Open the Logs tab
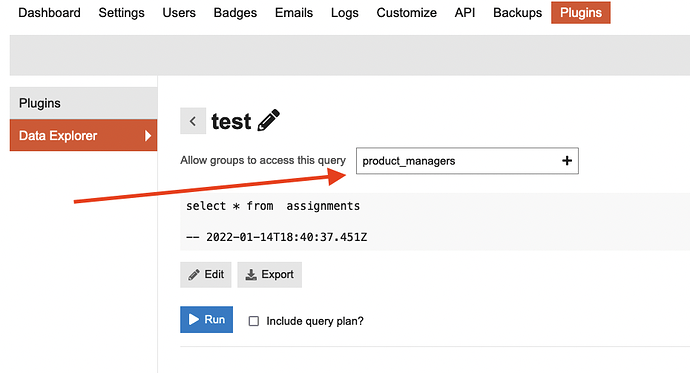The width and height of the screenshot is (690, 373). point(345,13)
